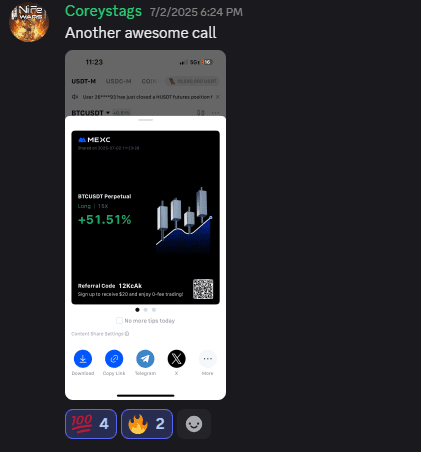The width and height of the screenshot is (421, 452).
Task: Check the No more tips today box
Action: click(x=119, y=320)
